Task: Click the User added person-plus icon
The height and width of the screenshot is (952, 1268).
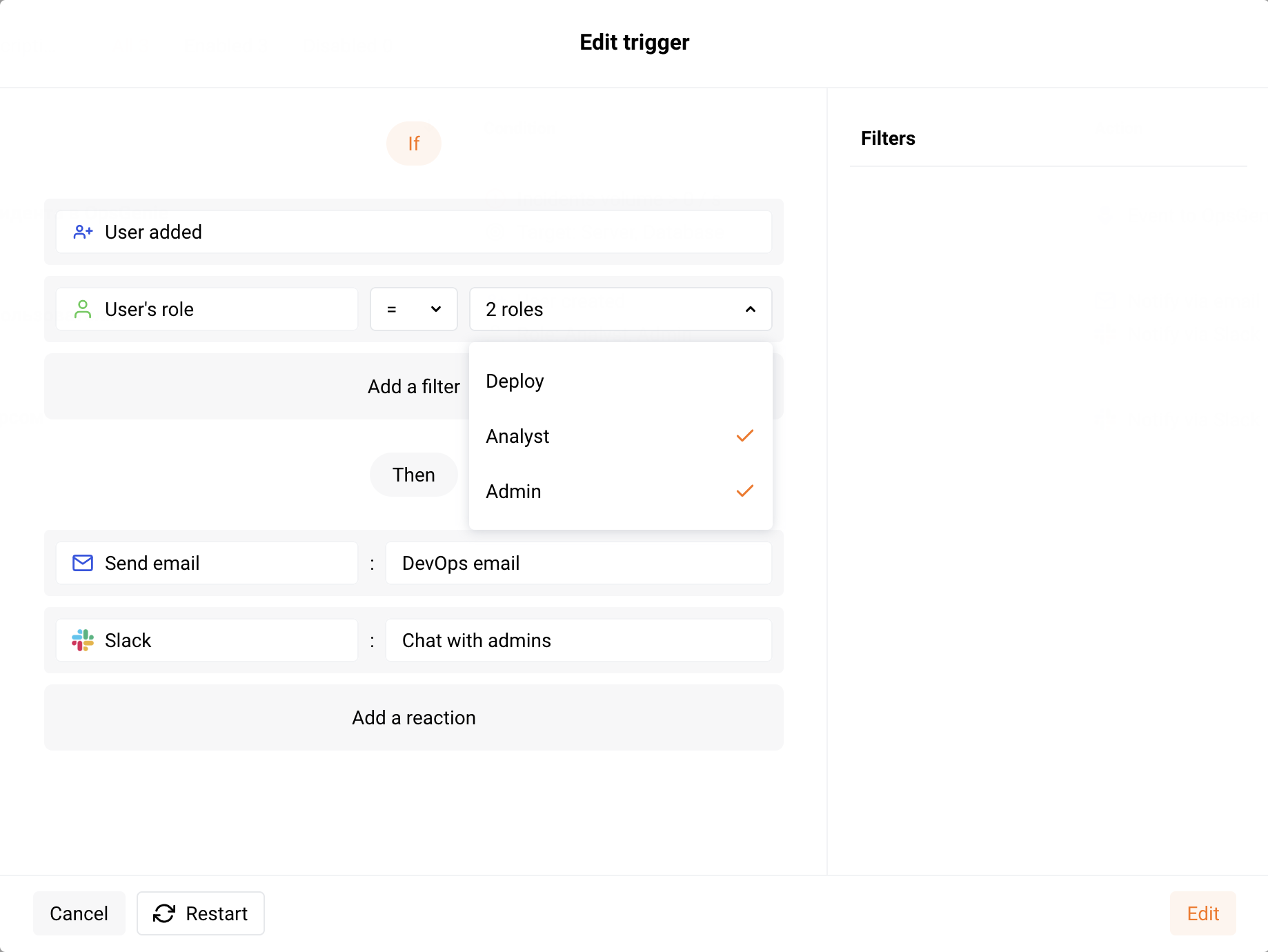Action: pyautogui.click(x=83, y=232)
